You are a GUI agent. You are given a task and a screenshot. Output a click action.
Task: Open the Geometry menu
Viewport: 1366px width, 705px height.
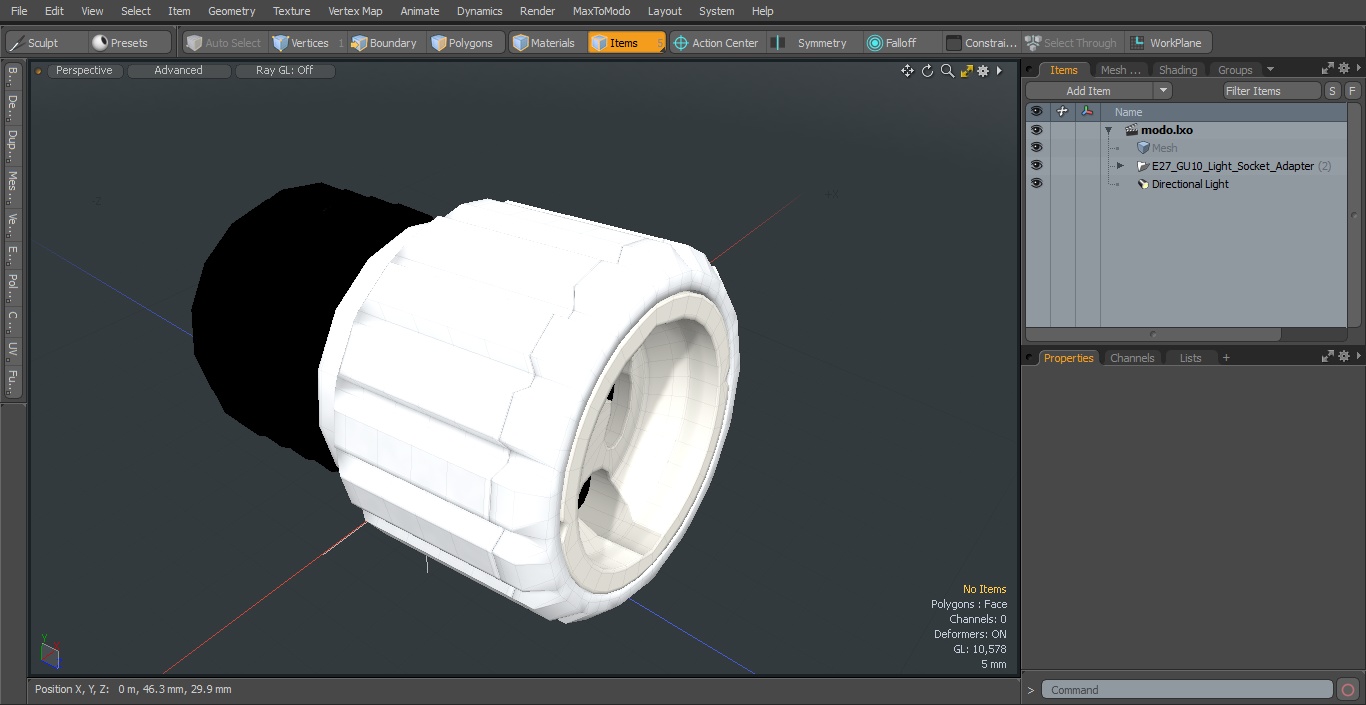(x=231, y=11)
